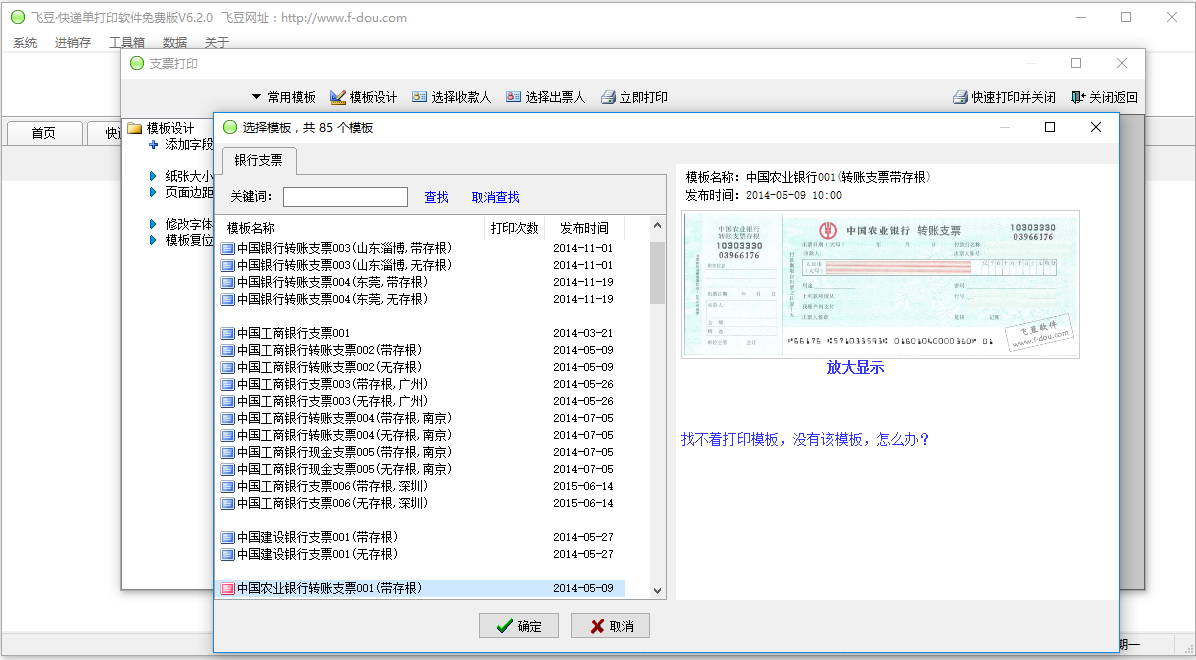Viewport: 1196px width, 660px height.
Task: Click the icon of 中国银行转账支票003(山东淄博,带存根)
Action: click(x=227, y=249)
